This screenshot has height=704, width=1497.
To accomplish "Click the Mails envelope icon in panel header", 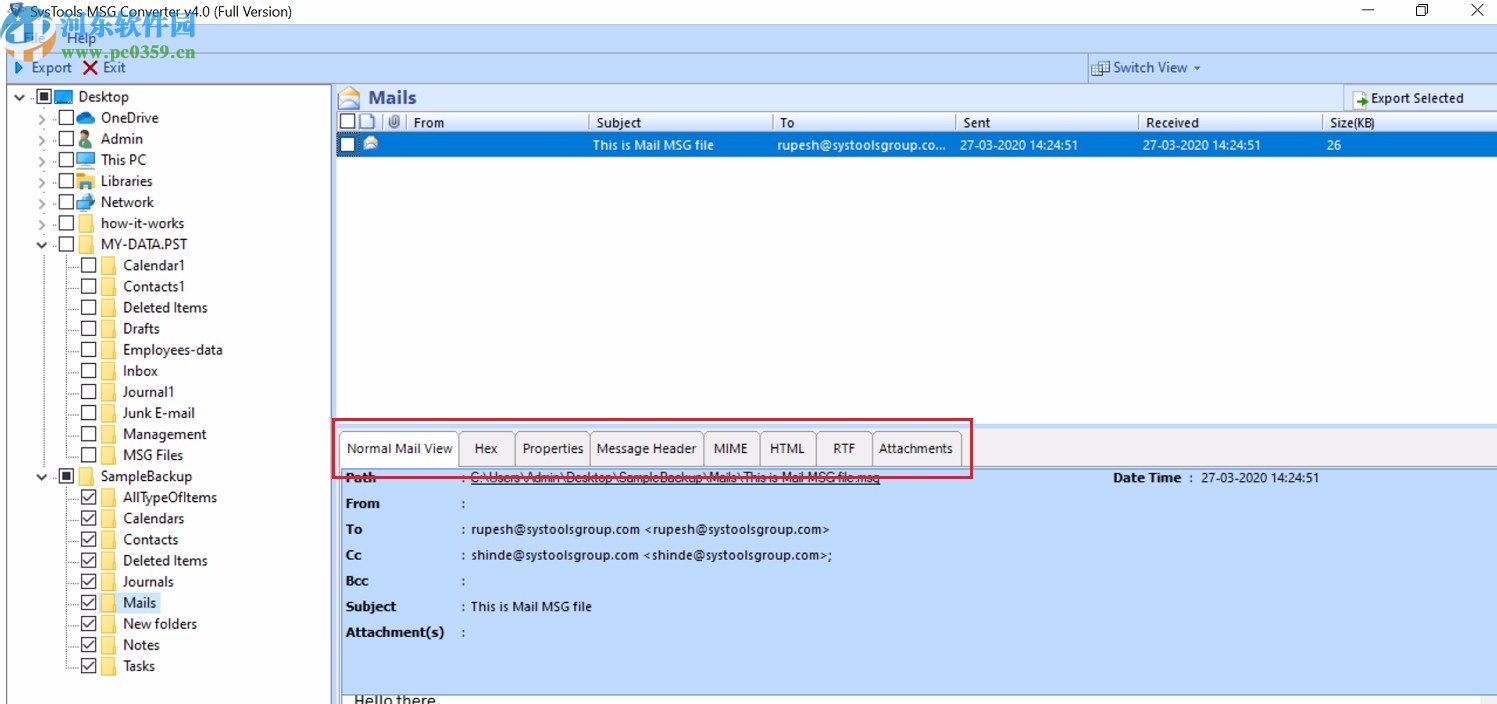I will pyautogui.click(x=348, y=97).
